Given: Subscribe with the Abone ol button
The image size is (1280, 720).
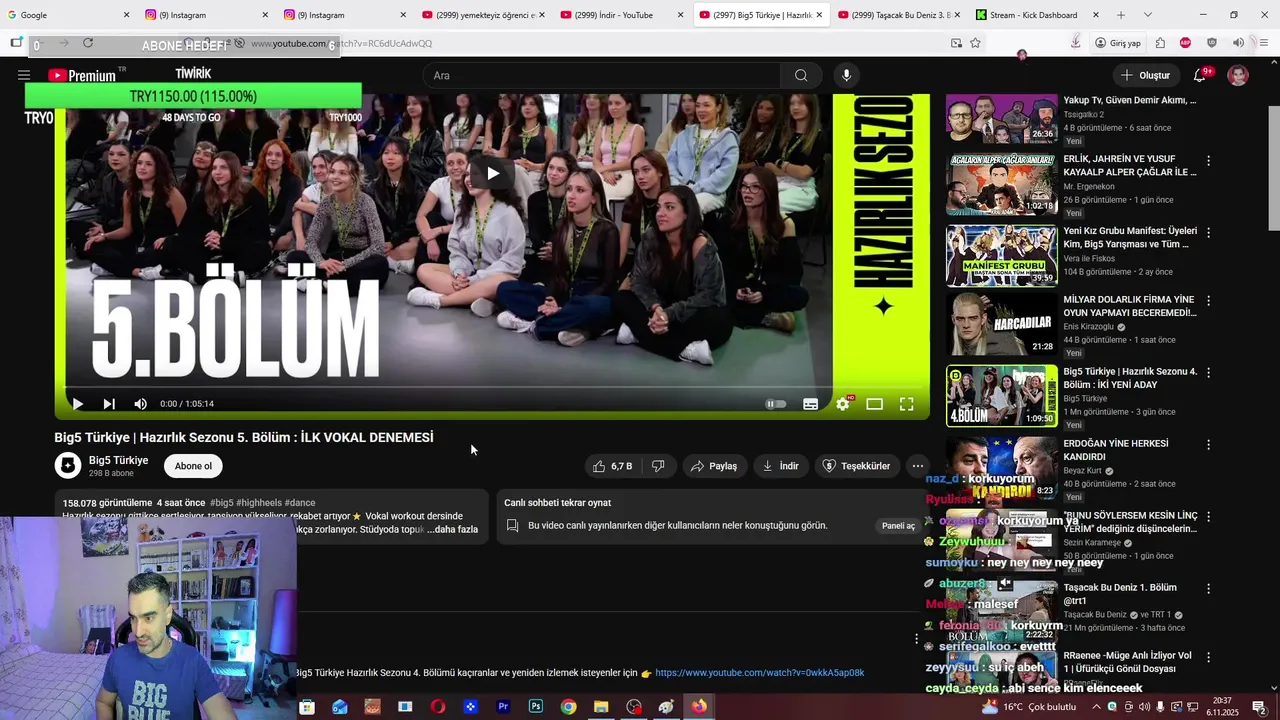Looking at the screenshot, I should click(193, 466).
